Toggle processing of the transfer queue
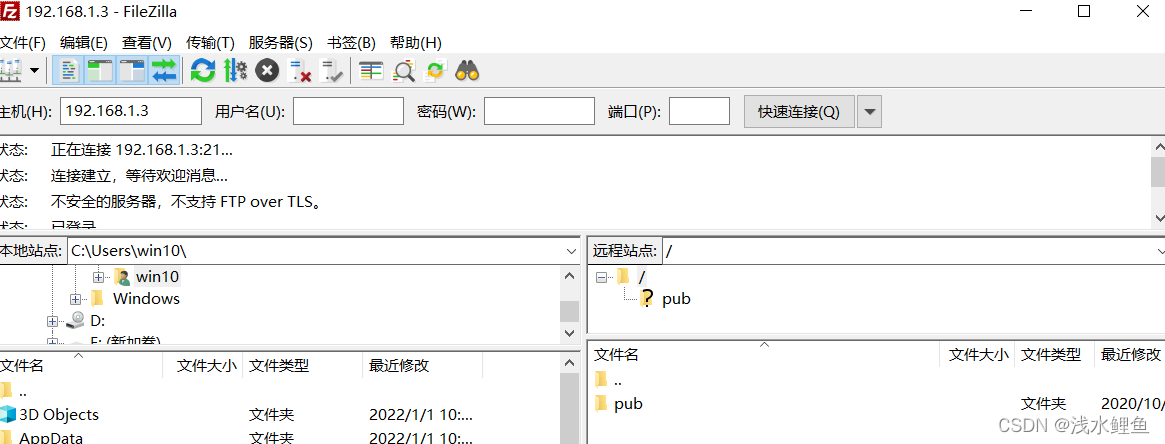This screenshot has height=444, width=1165. pyautogui.click(x=235, y=71)
